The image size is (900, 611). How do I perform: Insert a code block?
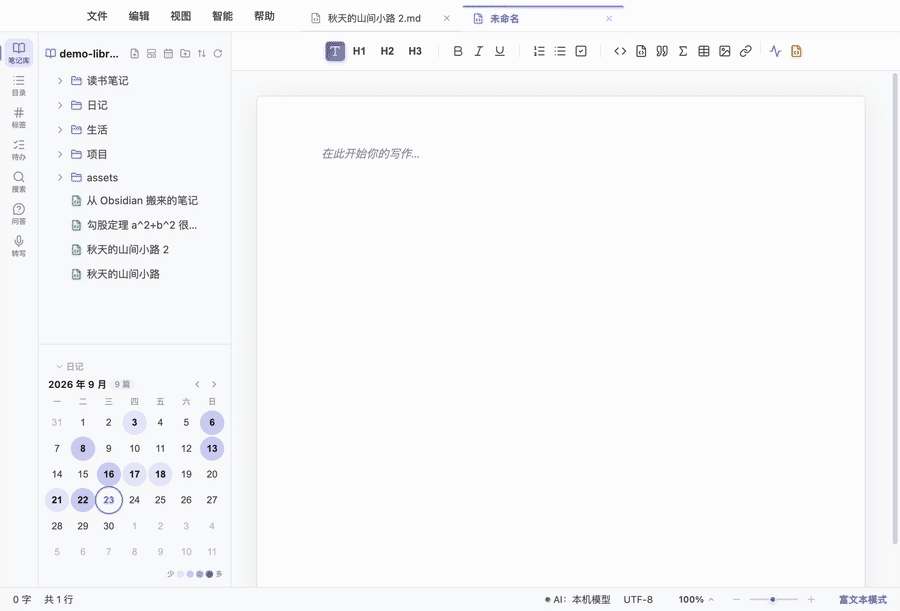641,51
